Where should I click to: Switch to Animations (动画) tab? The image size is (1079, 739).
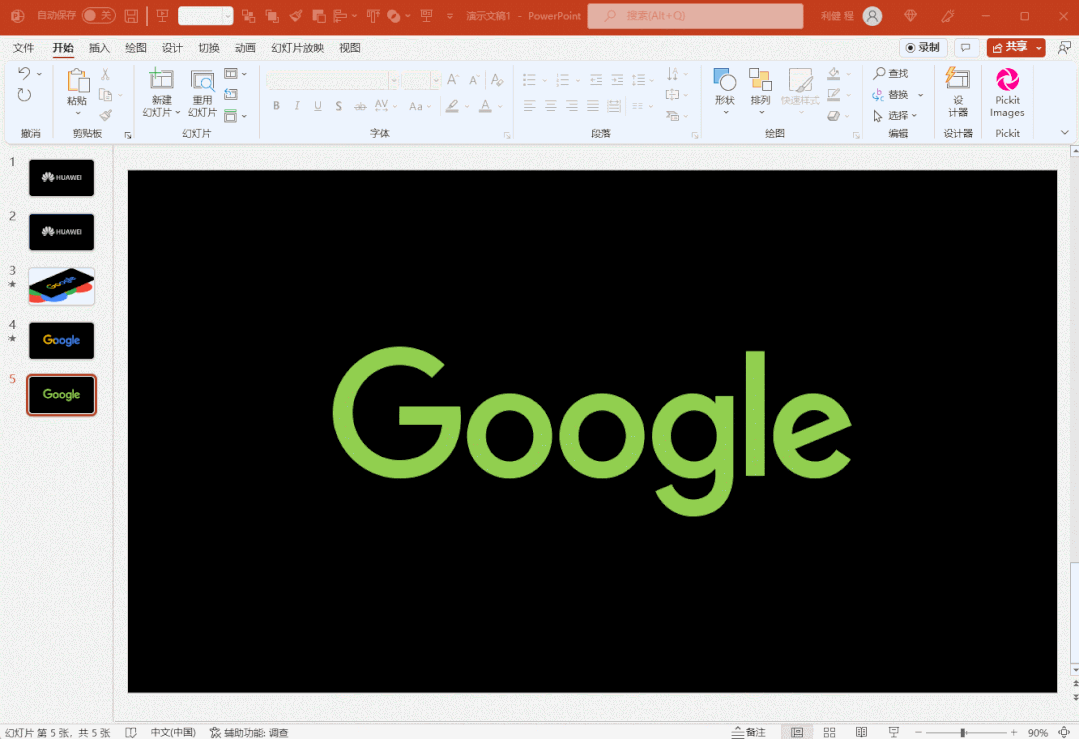pyautogui.click(x=245, y=47)
